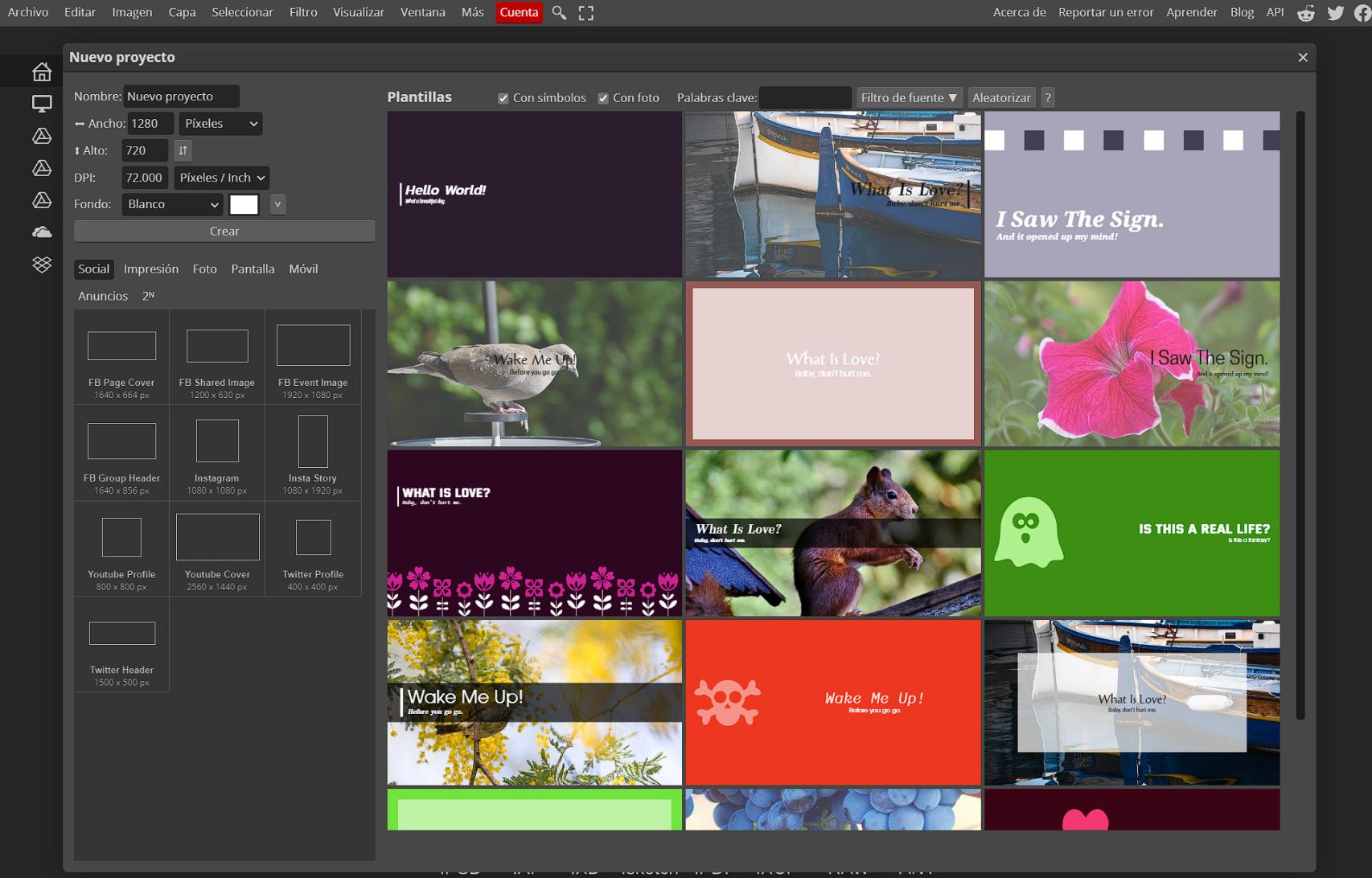The height and width of the screenshot is (878, 1372).
Task: Switch to the Impresión tab
Action: [x=151, y=269]
